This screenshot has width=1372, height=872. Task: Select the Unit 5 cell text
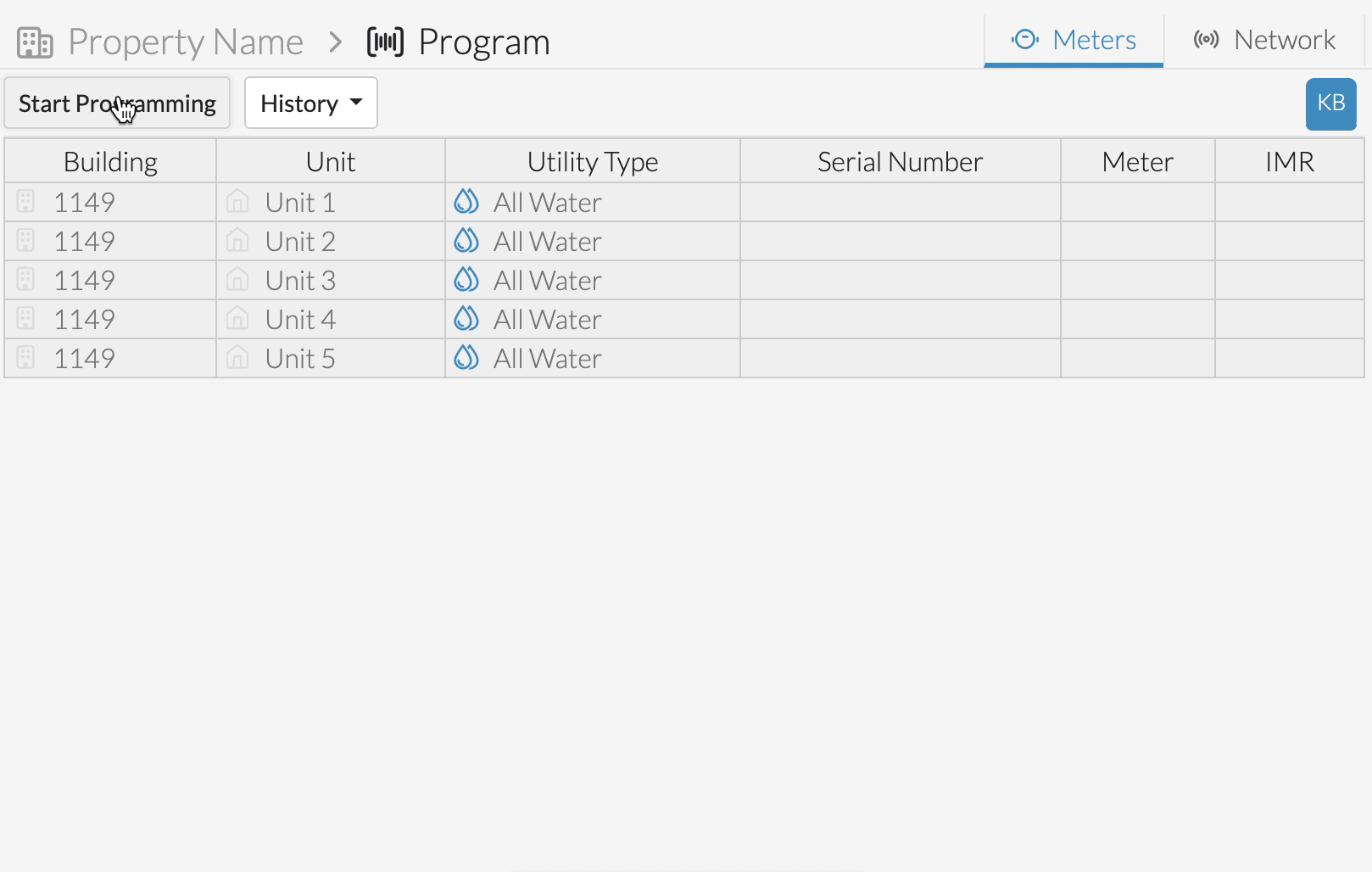300,359
